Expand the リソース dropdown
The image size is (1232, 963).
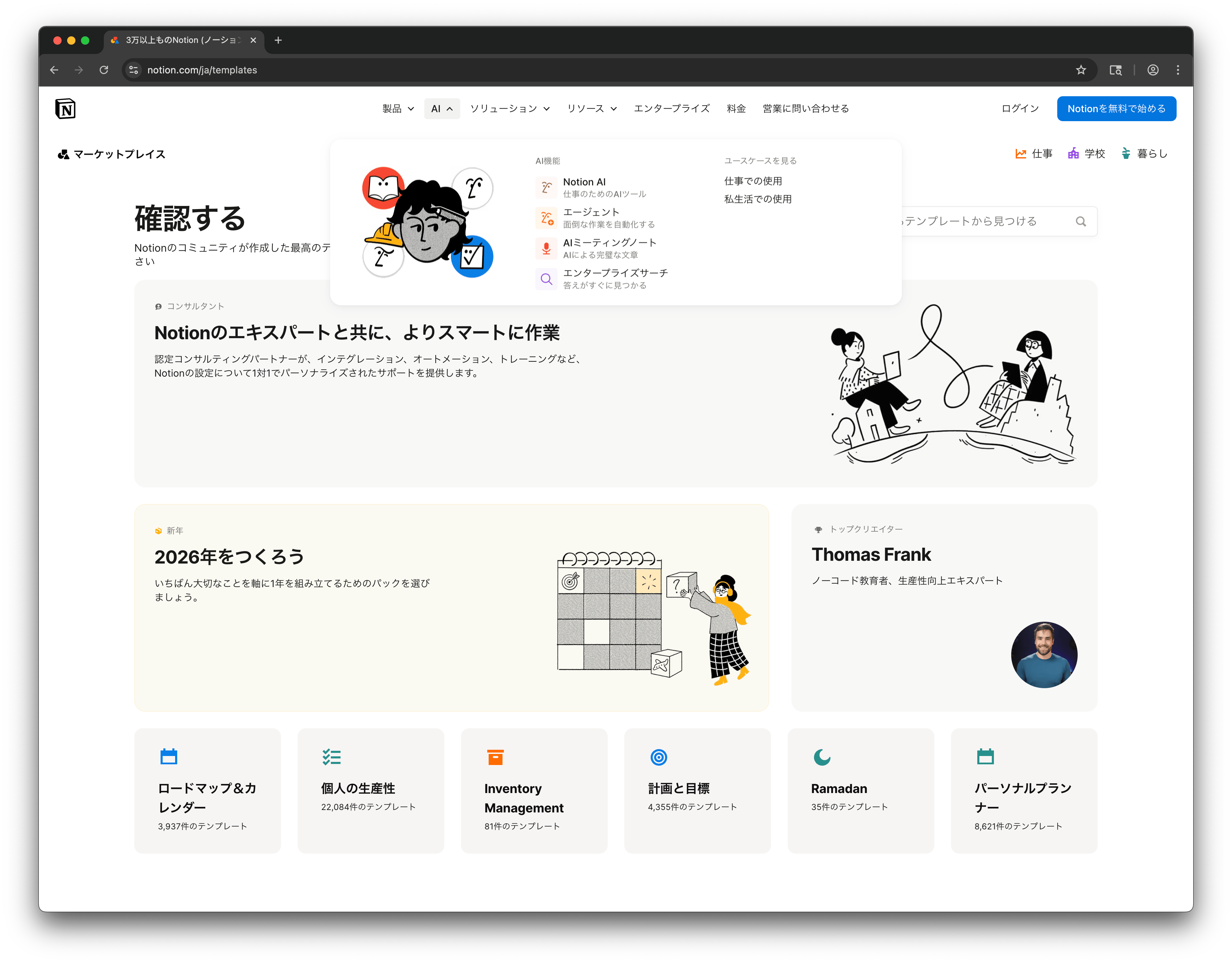tap(591, 108)
